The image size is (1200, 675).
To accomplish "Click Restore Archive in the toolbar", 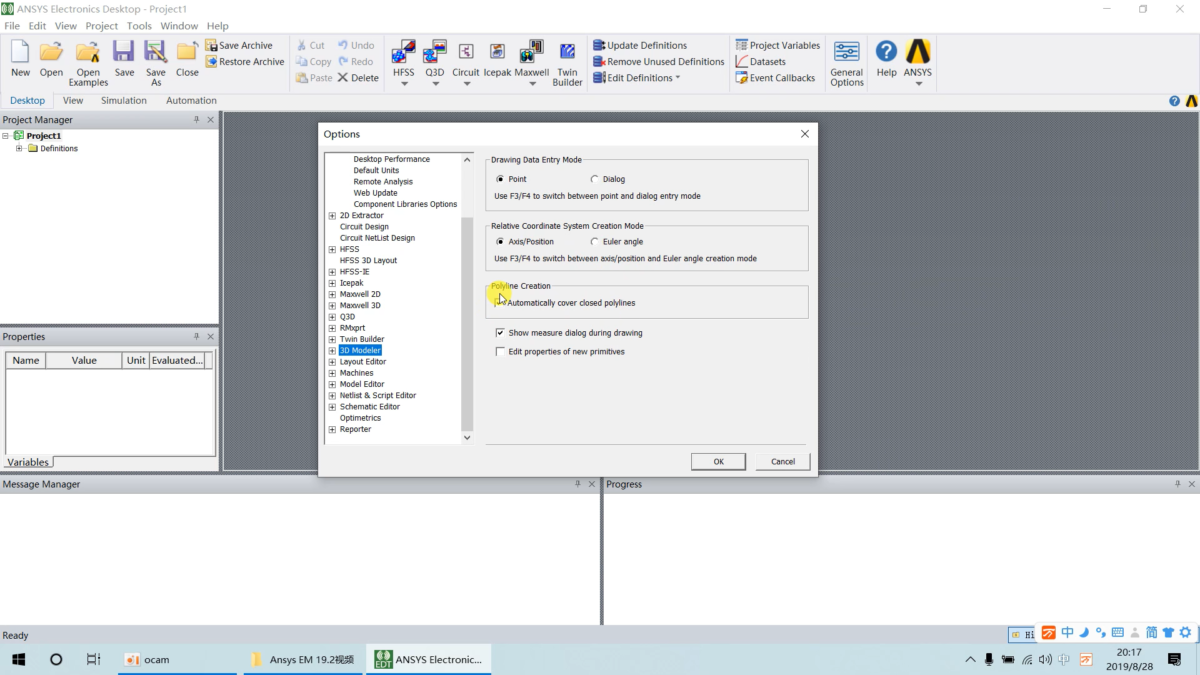I will point(245,61).
